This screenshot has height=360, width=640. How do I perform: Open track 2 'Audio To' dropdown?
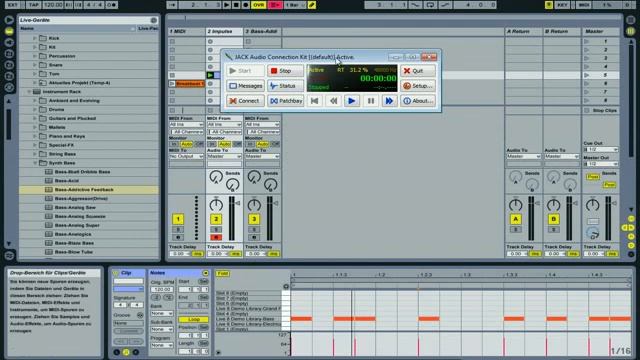tap(224, 156)
